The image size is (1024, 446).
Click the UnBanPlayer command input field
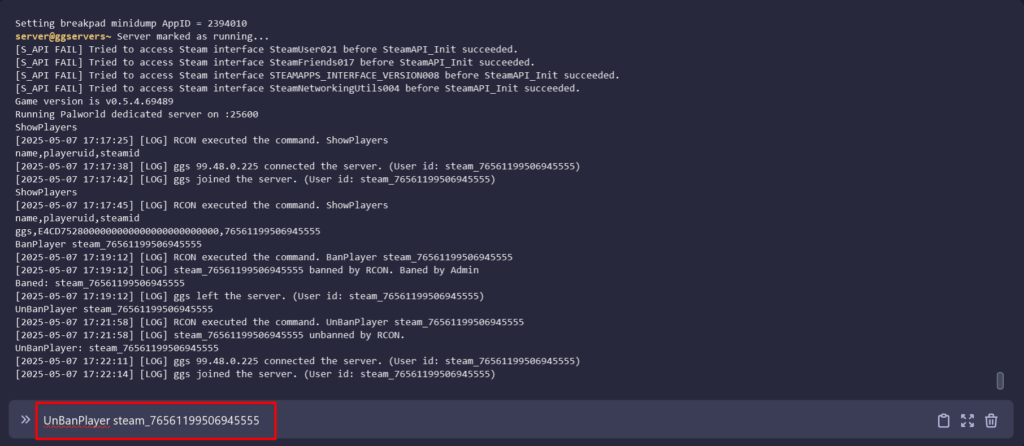coord(156,421)
